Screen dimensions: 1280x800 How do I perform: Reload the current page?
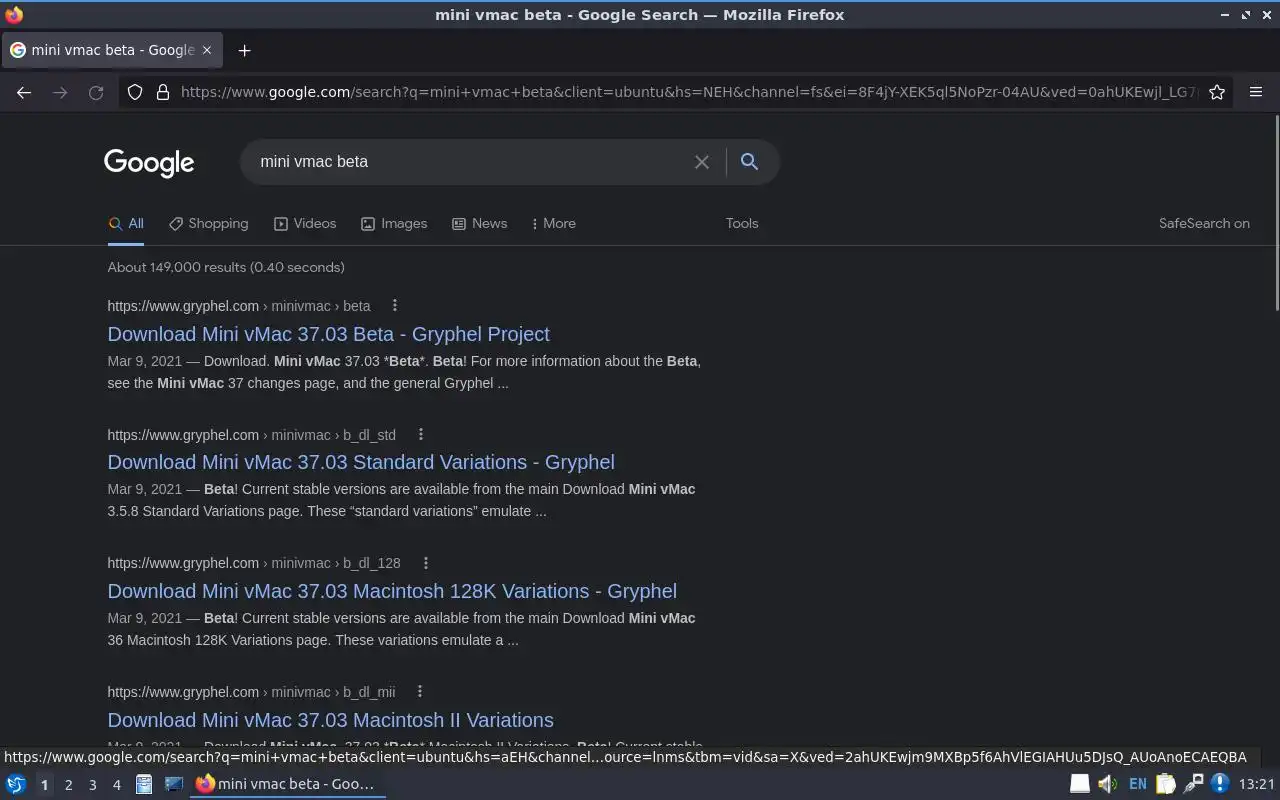(96, 92)
